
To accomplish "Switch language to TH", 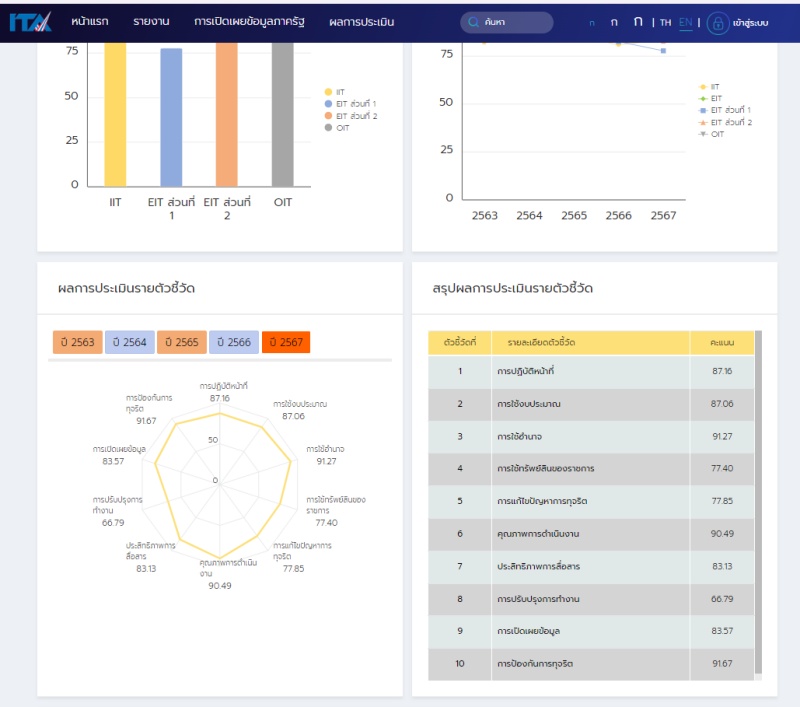I will 665,22.
